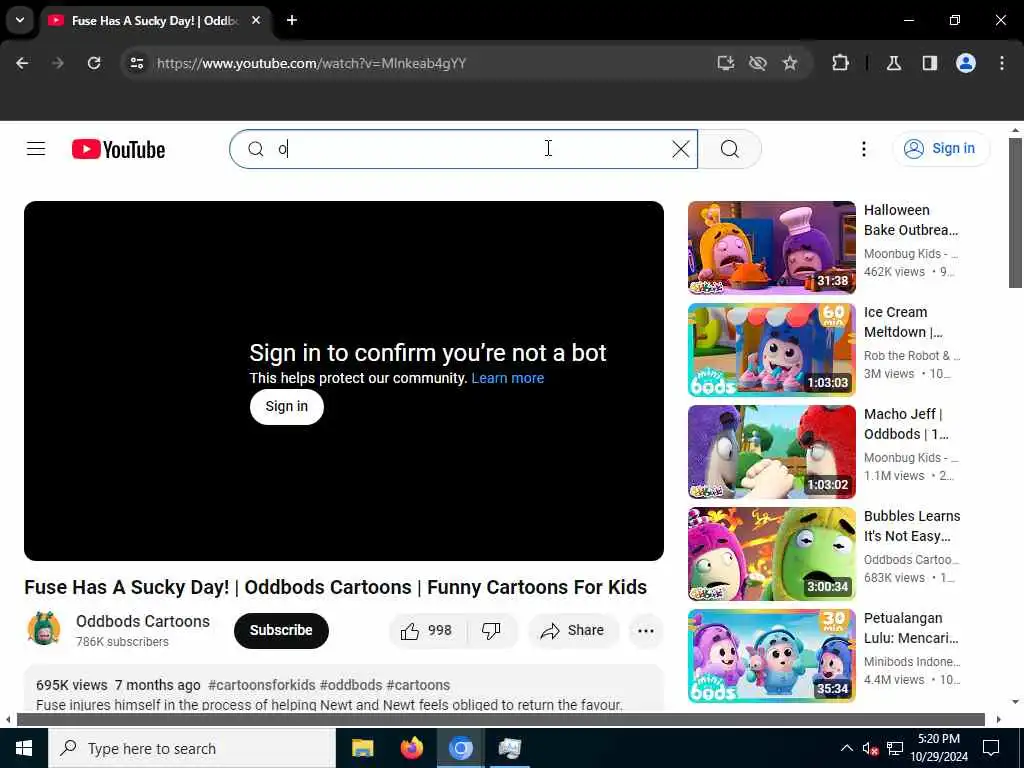Open the Windows notification center
1024x768 pixels.
coord(991,748)
